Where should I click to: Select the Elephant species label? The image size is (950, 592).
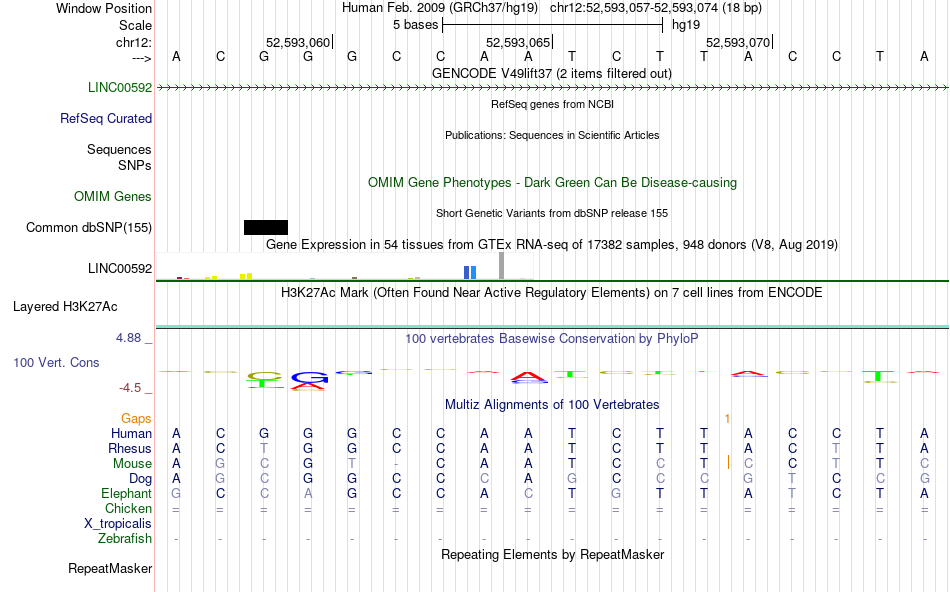click(x=127, y=493)
